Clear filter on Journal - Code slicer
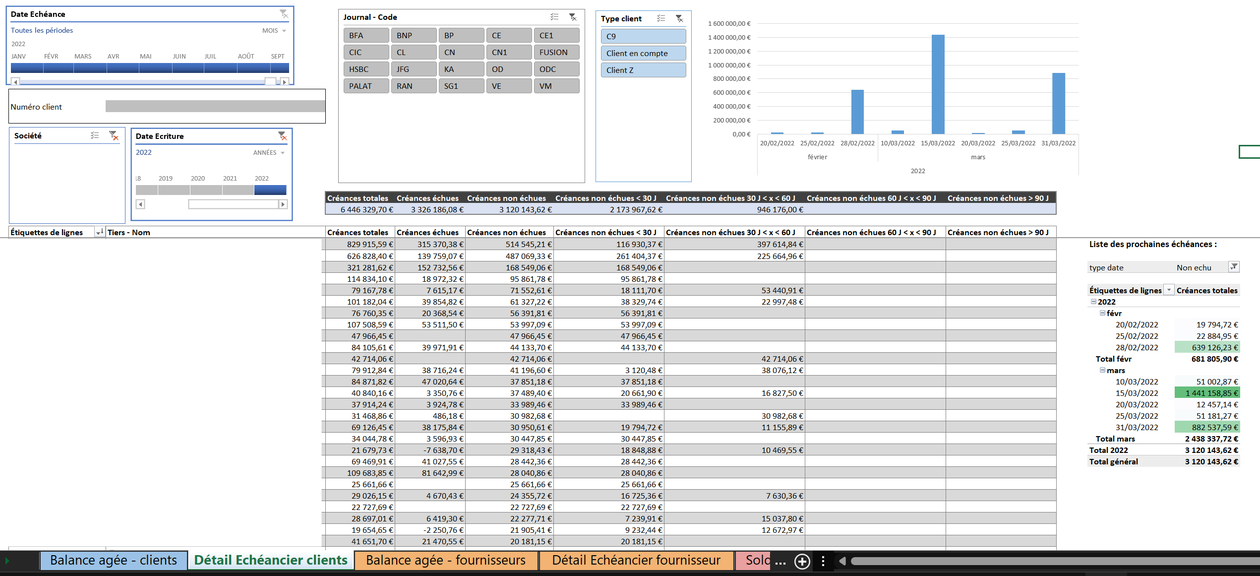Image resolution: width=1260 pixels, height=576 pixels. pos(572,17)
